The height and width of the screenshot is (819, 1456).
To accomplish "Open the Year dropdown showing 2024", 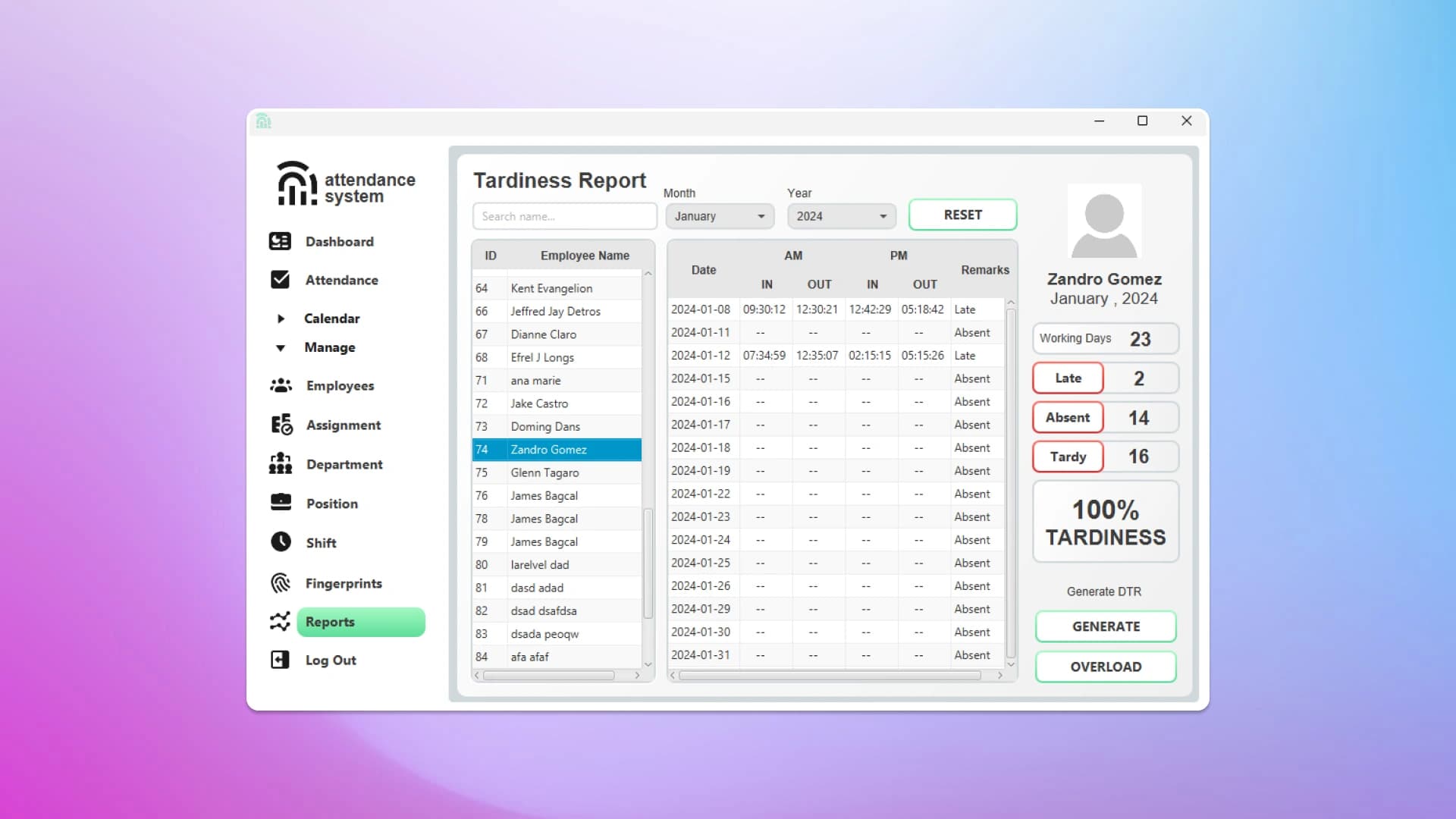I will (x=841, y=216).
